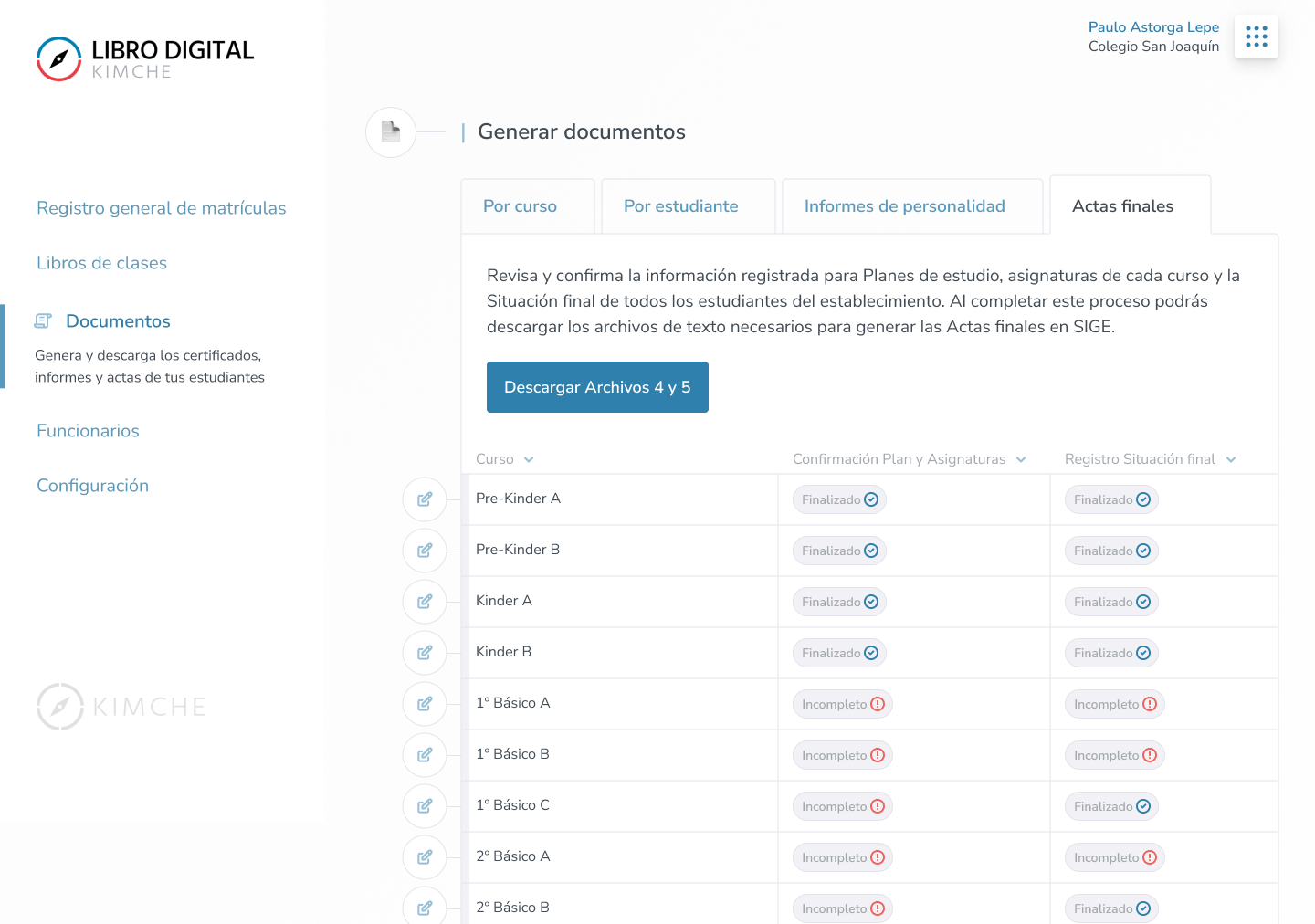Navigate to Funcionarios
This screenshot has height=924, width=1315.
coord(88,431)
